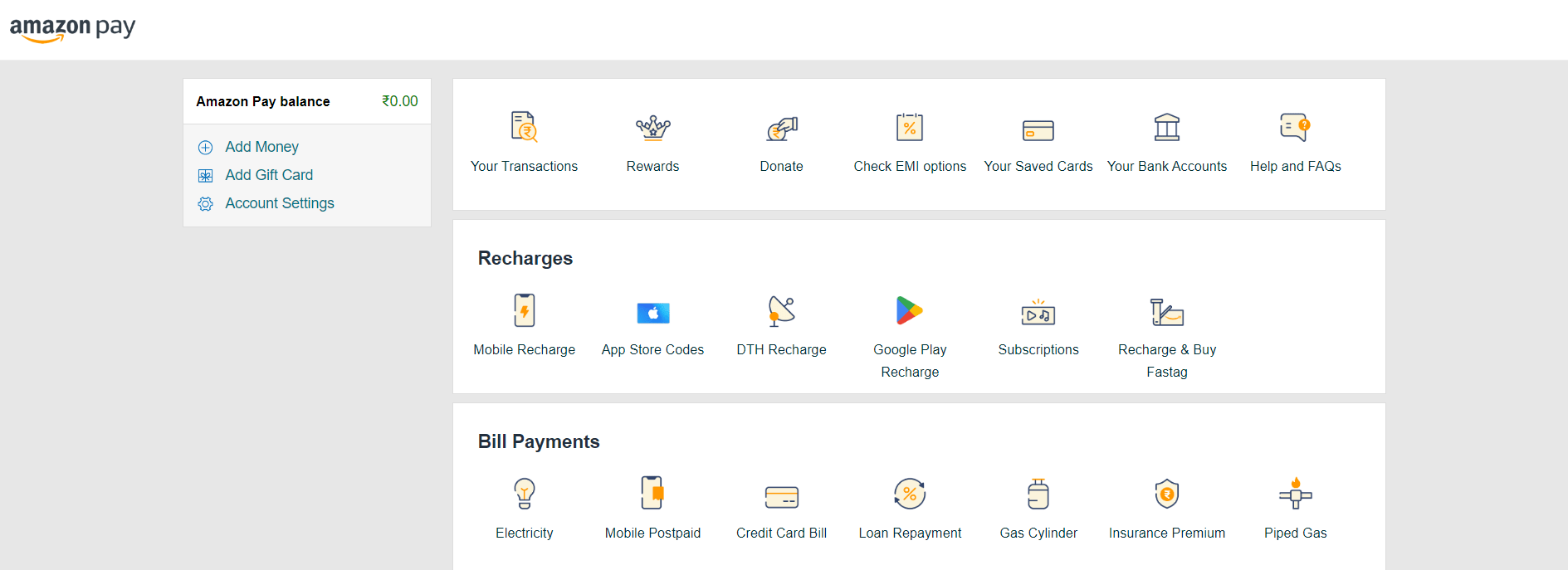Click the Credit Card Bill label
This screenshot has width=1568, height=570.
782,533
